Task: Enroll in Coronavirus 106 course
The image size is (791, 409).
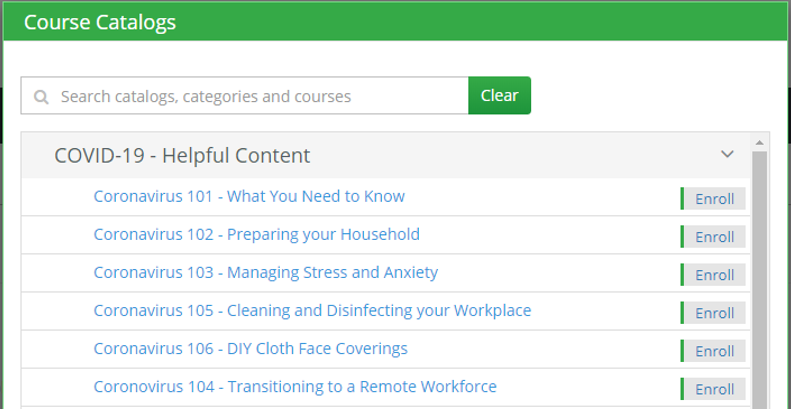Action: coord(713,351)
